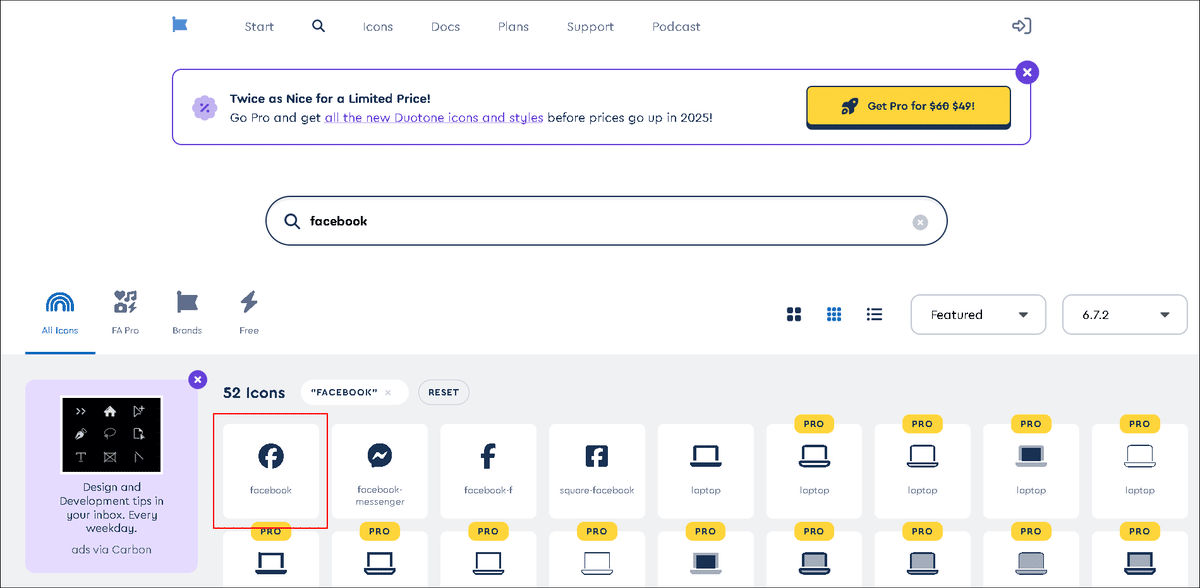
Task: Select the facebook-f icon card
Action: pos(488,471)
